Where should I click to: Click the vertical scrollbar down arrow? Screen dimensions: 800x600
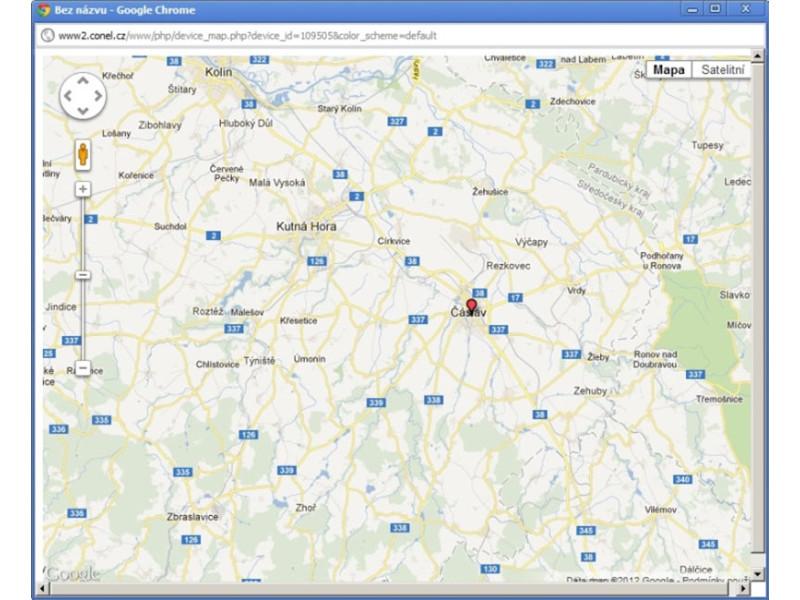click(x=758, y=573)
